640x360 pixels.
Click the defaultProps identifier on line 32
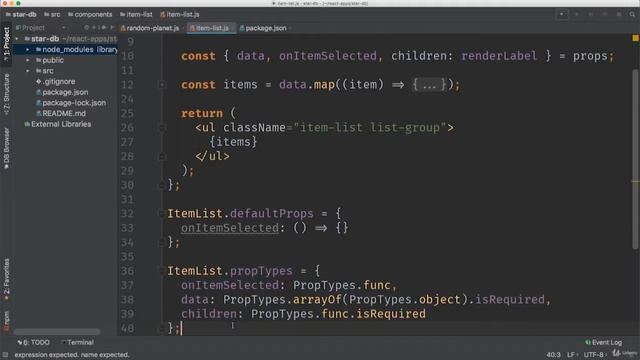[271, 213]
